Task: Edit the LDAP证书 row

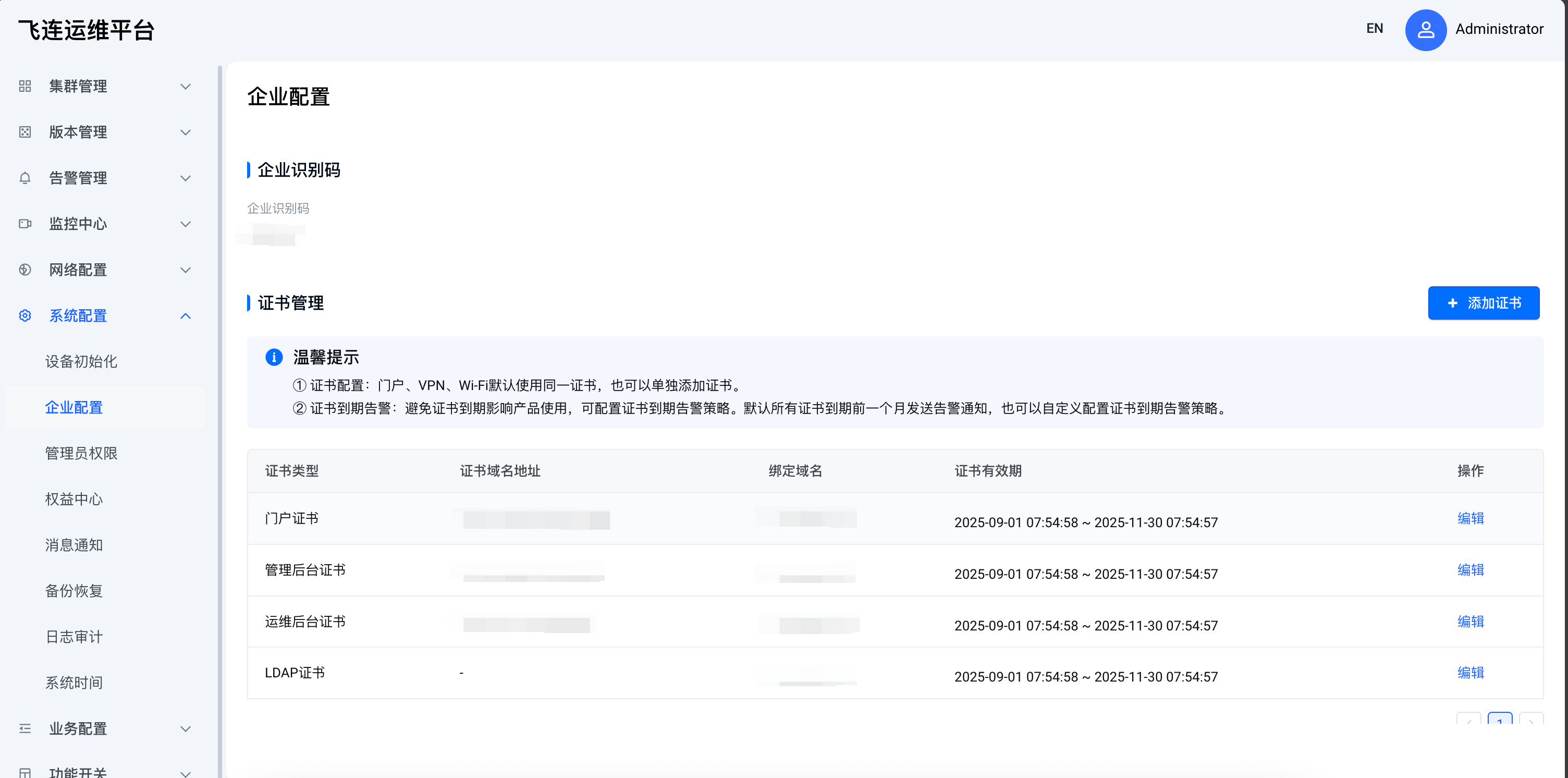Action: click(1470, 672)
